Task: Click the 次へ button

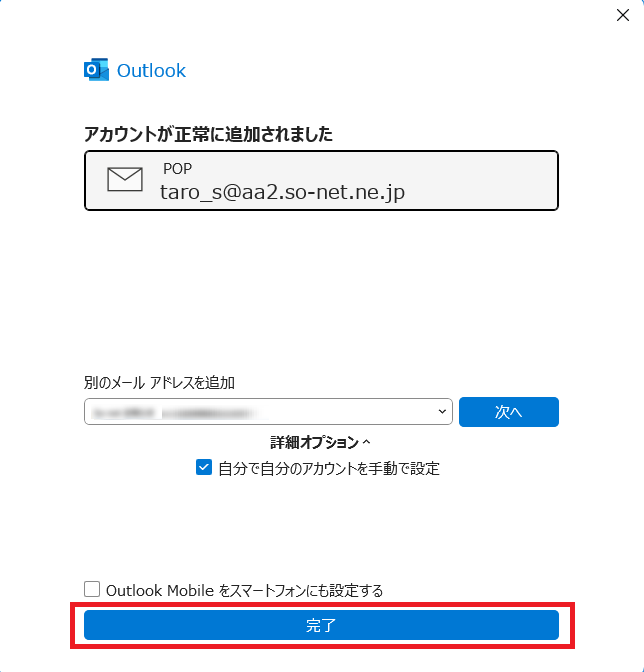Action: pyautogui.click(x=509, y=412)
